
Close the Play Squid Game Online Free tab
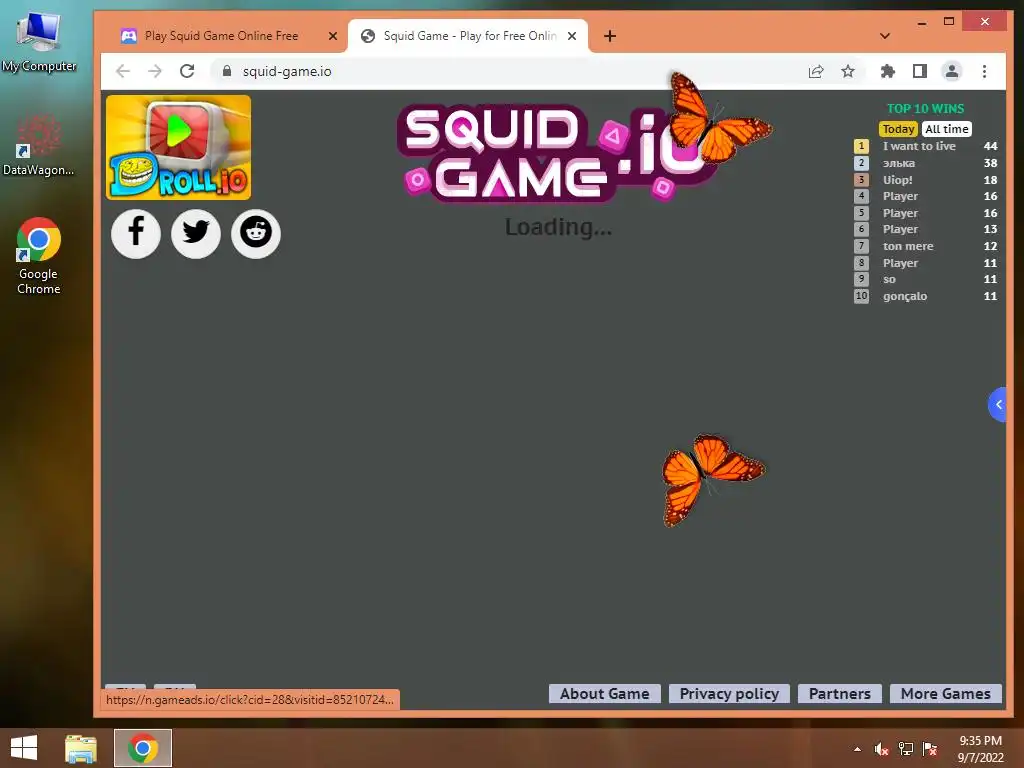332,36
